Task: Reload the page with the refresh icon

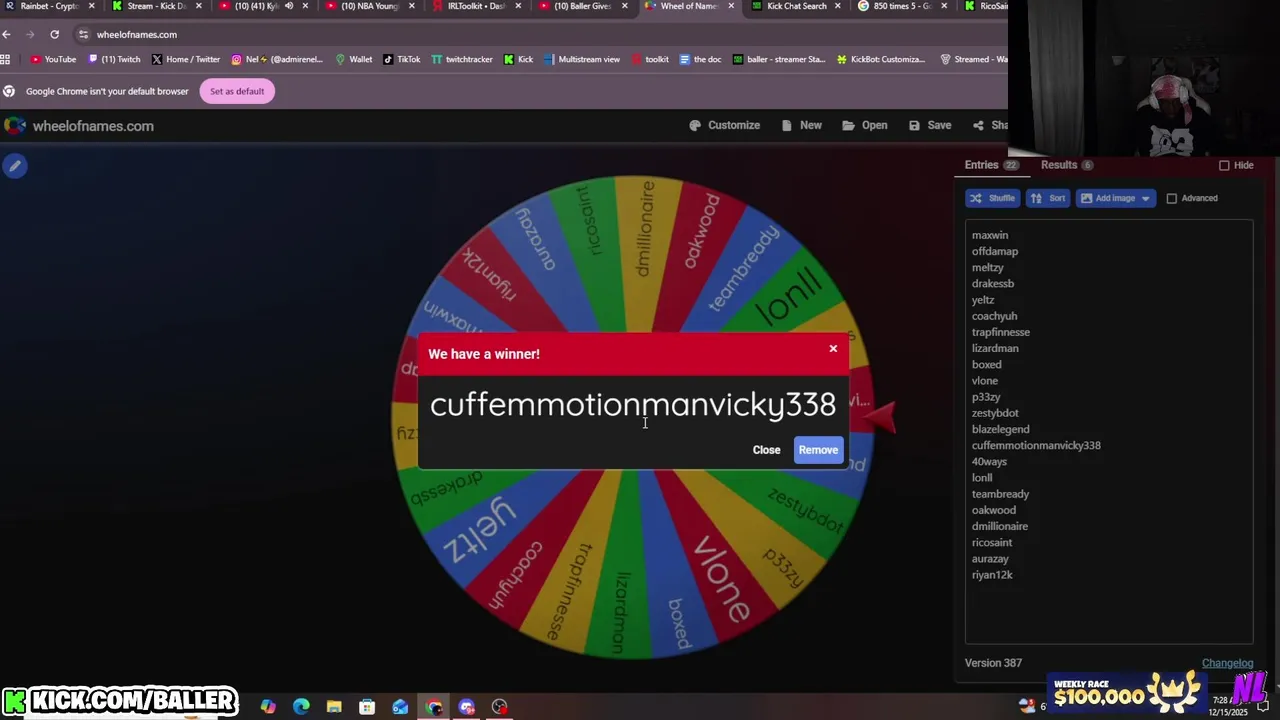Action: click(54, 34)
